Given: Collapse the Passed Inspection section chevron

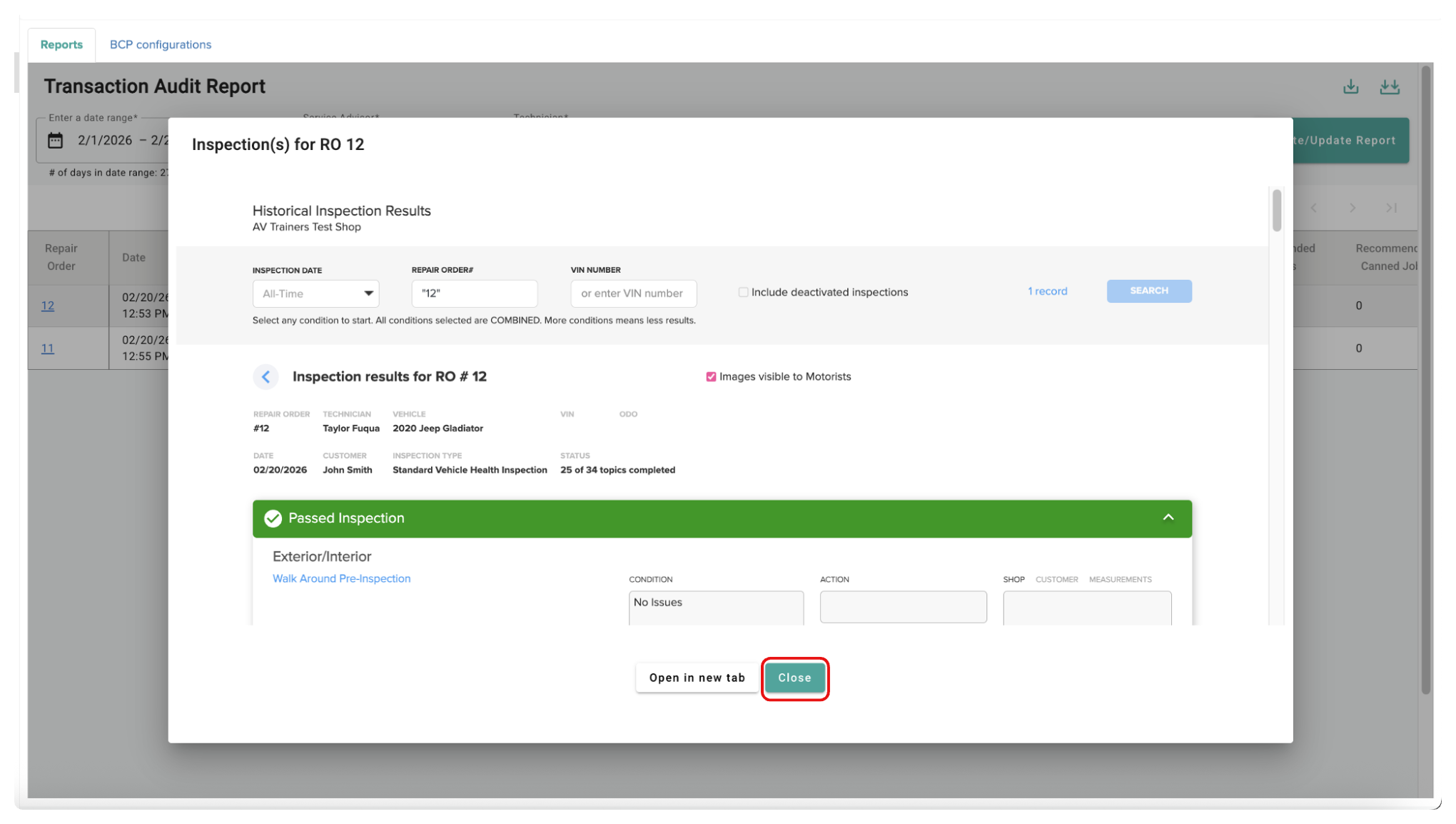Looking at the screenshot, I should (x=1168, y=518).
